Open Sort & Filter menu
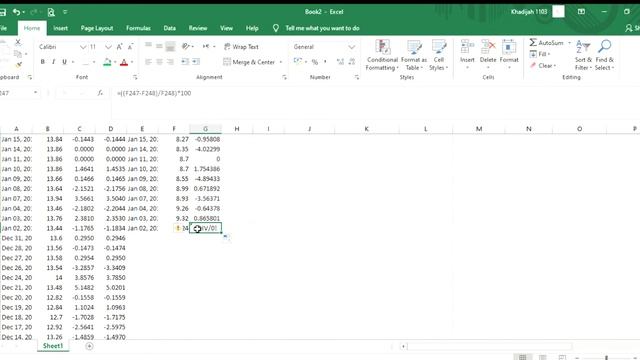This screenshot has height=360, width=640. click(x=583, y=56)
